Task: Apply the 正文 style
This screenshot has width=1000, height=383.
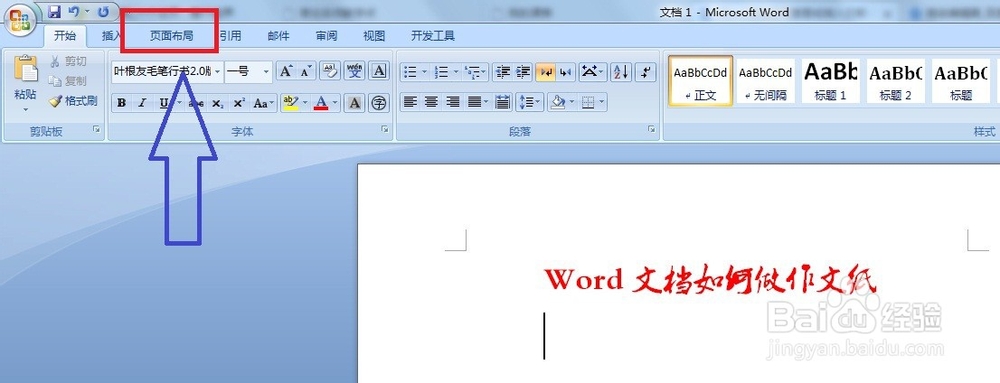Action: coord(700,81)
